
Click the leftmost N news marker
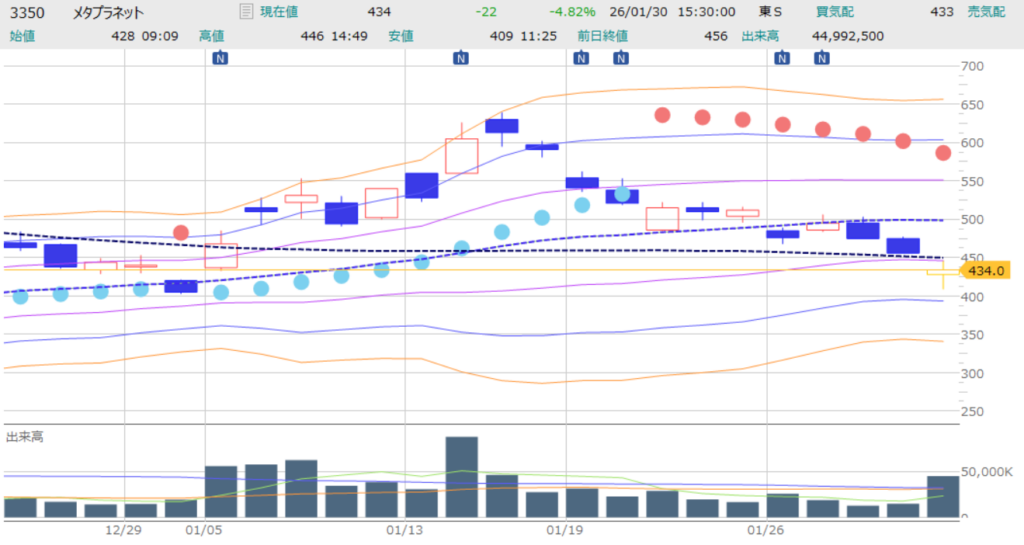(221, 58)
